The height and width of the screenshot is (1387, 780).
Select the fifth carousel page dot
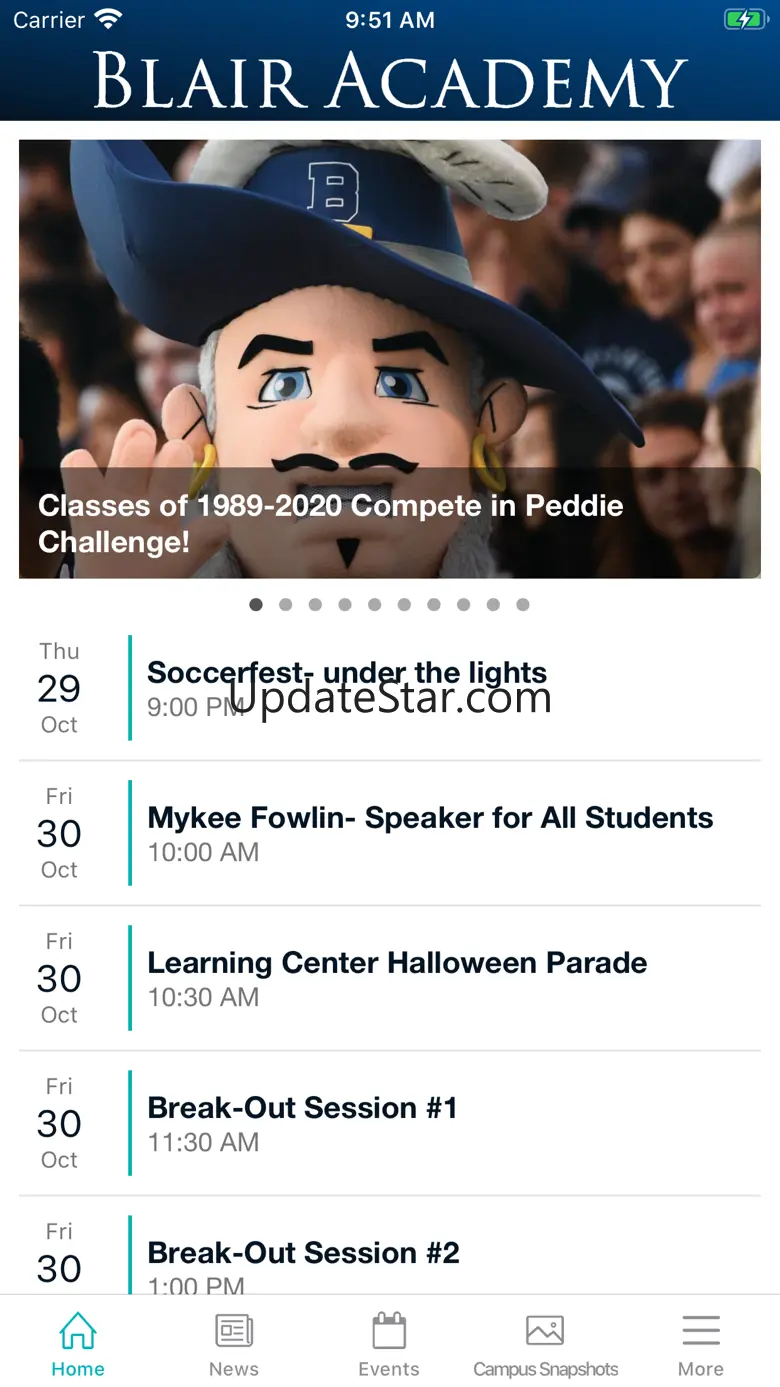375,605
